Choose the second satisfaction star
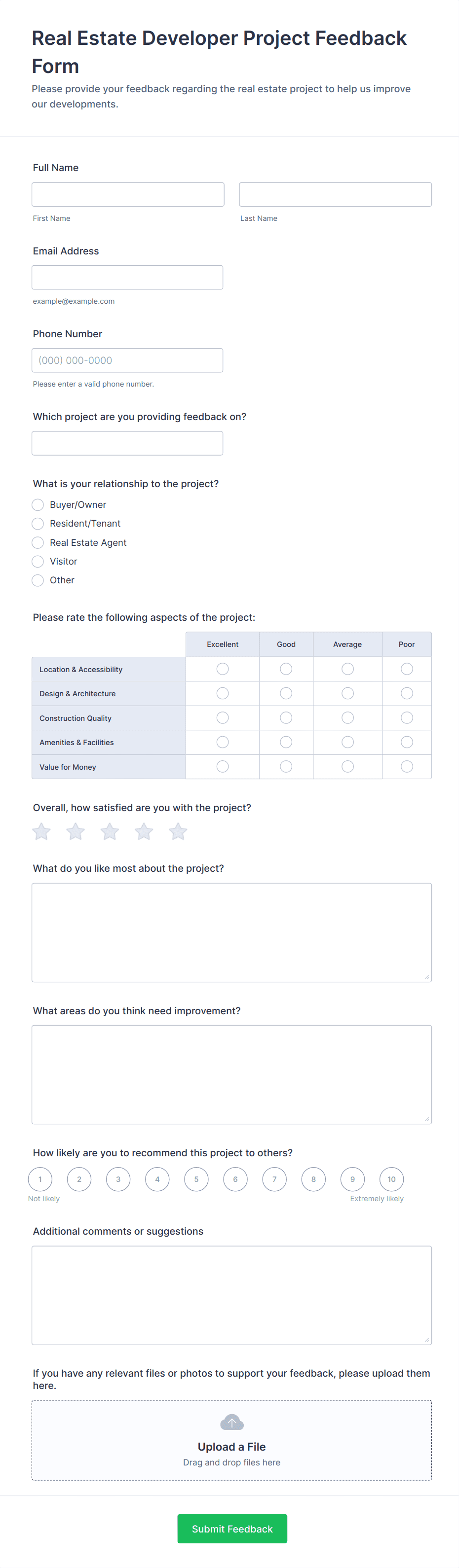Image resolution: width=459 pixels, height=1568 pixels. [x=76, y=831]
